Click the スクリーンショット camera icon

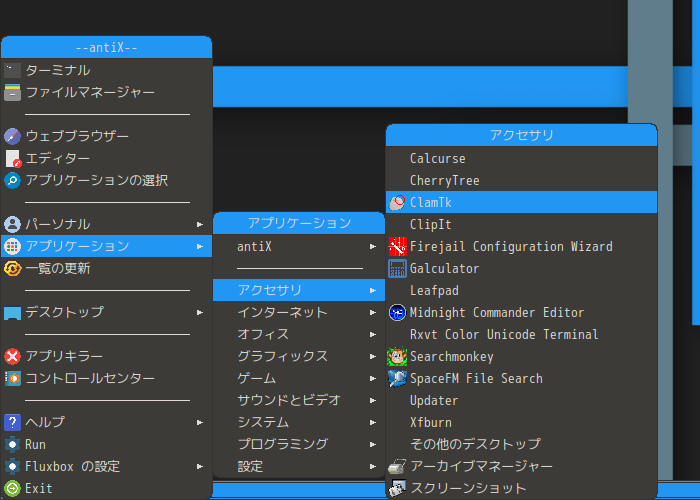397,488
